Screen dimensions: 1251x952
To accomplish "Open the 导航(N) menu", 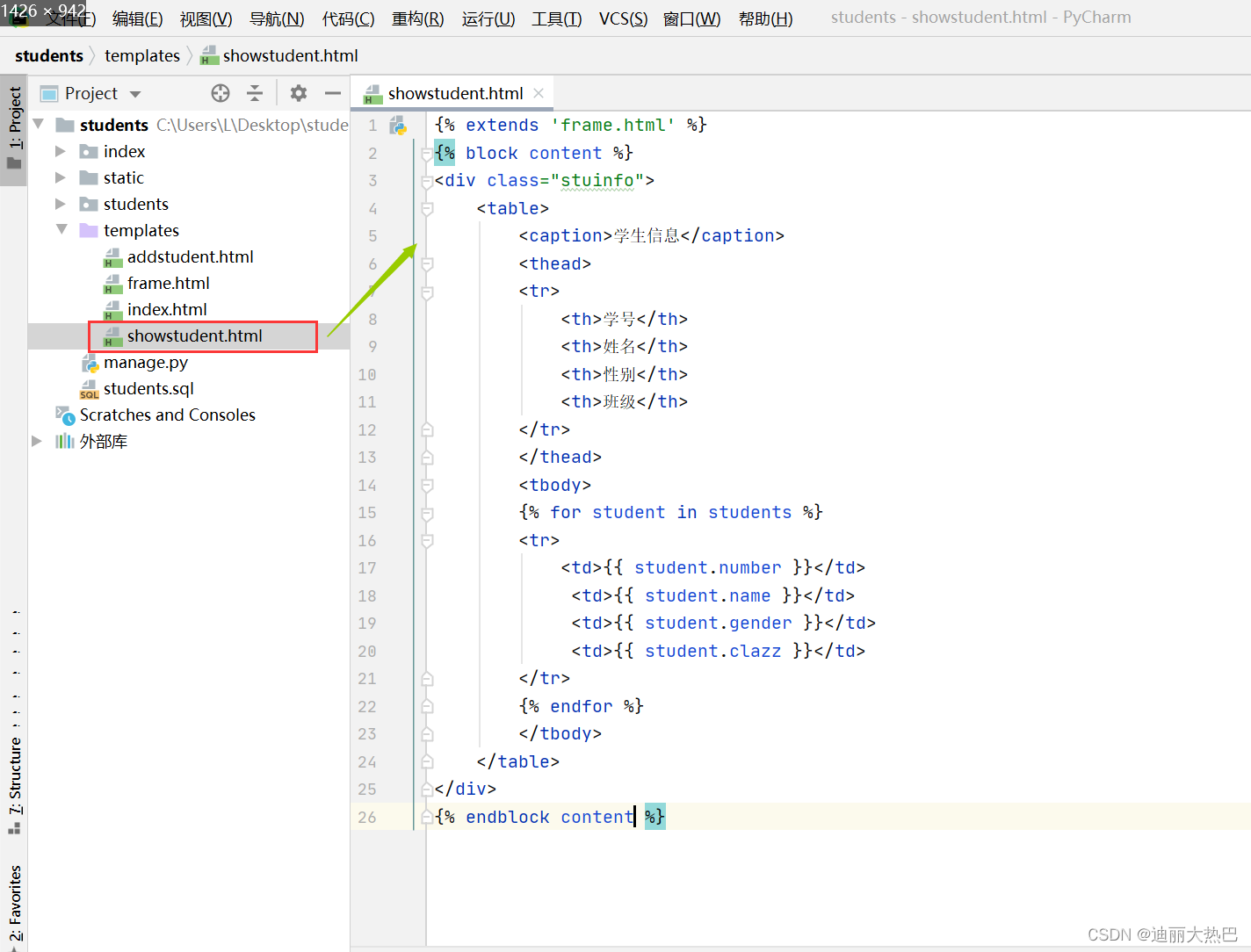I will [x=277, y=18].
